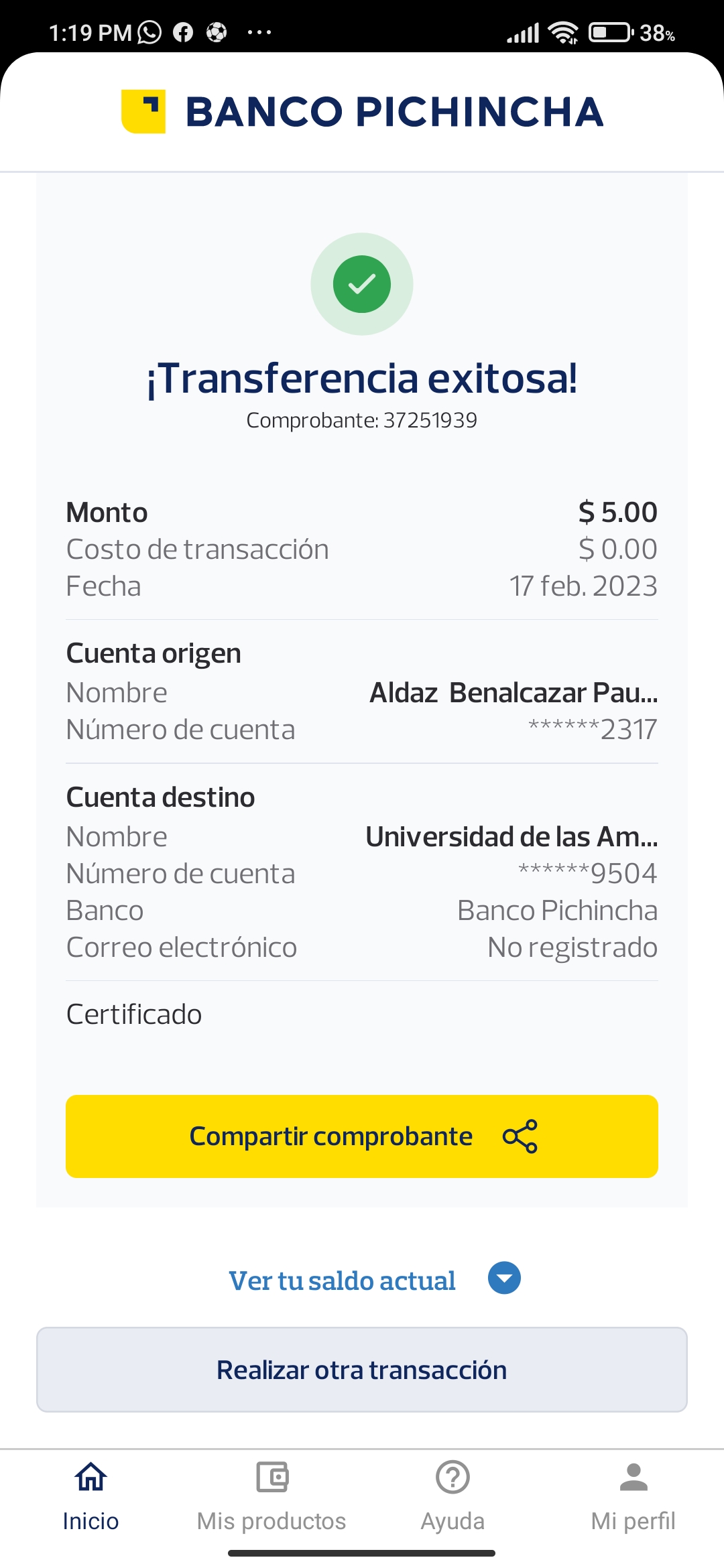The height and width of the screenshot is (1568, 724).
Task: Tap the Ayuda question mark icon
Action: tap(452, 1477)
